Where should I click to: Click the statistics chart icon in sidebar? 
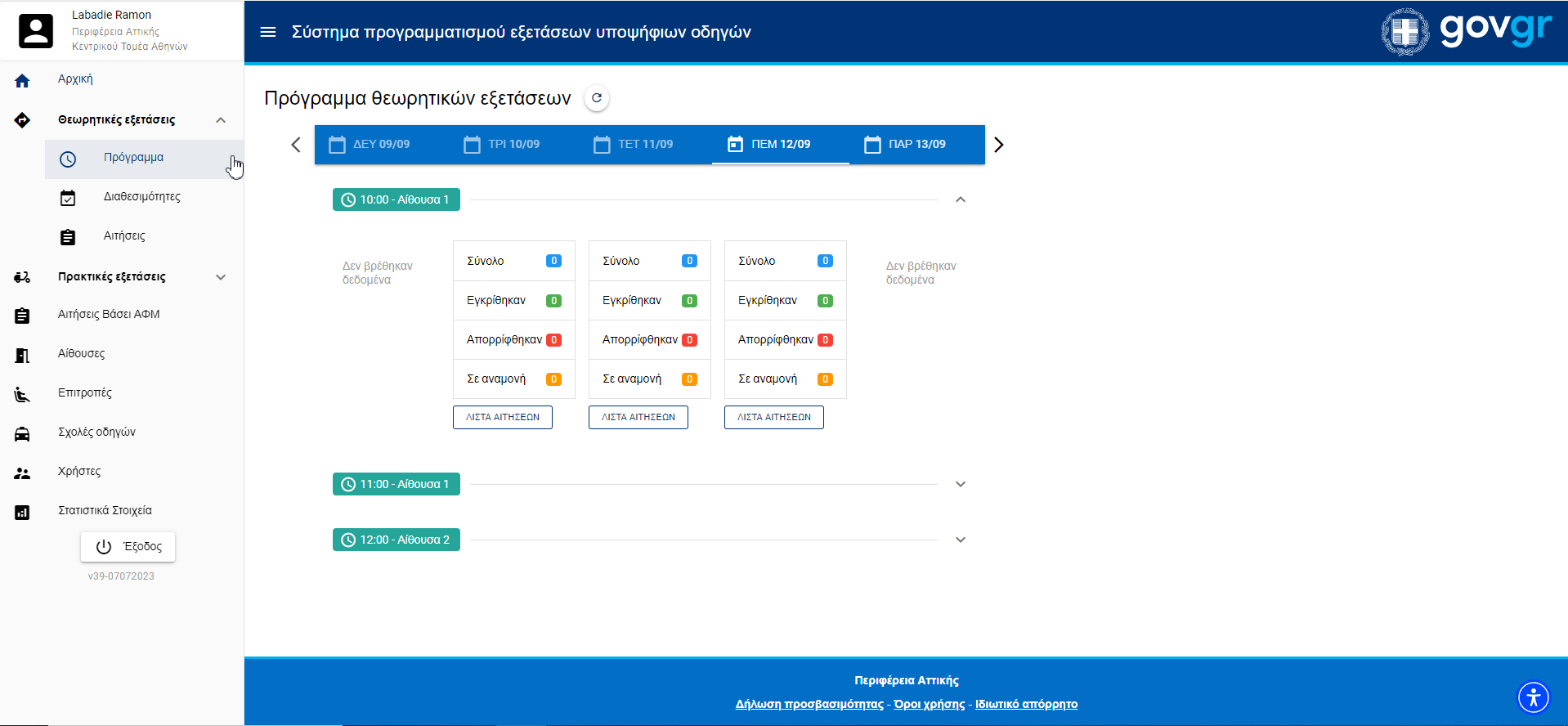coord(22,512)
